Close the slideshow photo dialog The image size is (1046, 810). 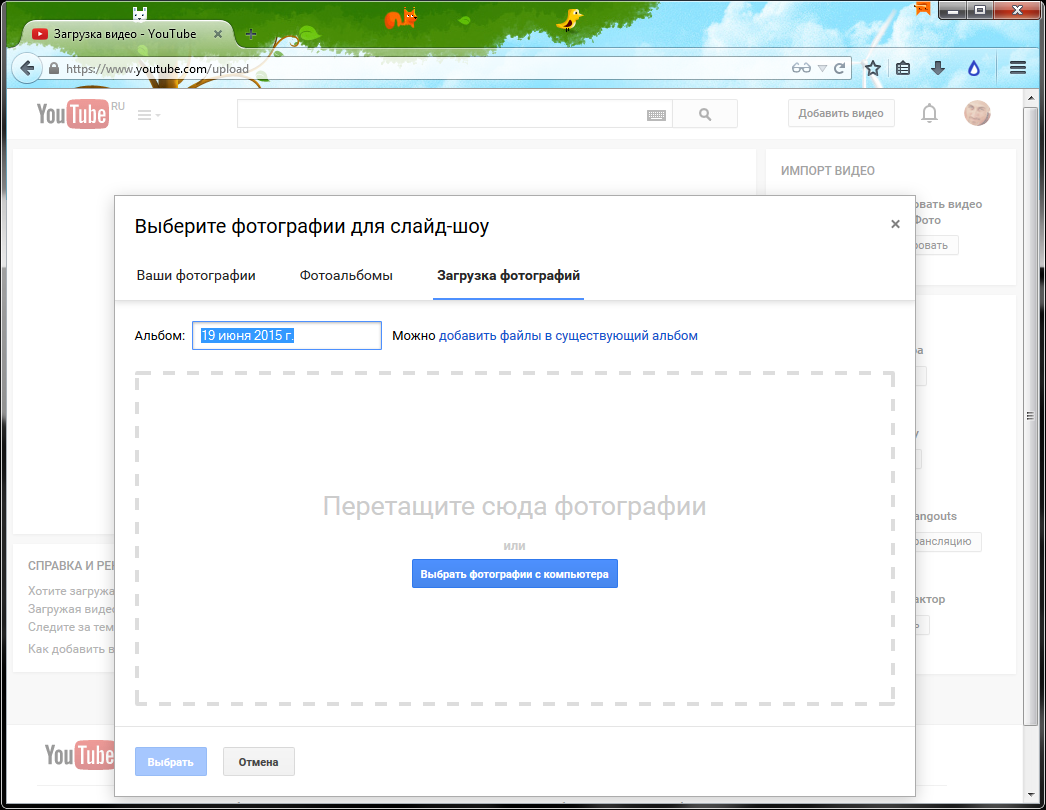point(895,224)
